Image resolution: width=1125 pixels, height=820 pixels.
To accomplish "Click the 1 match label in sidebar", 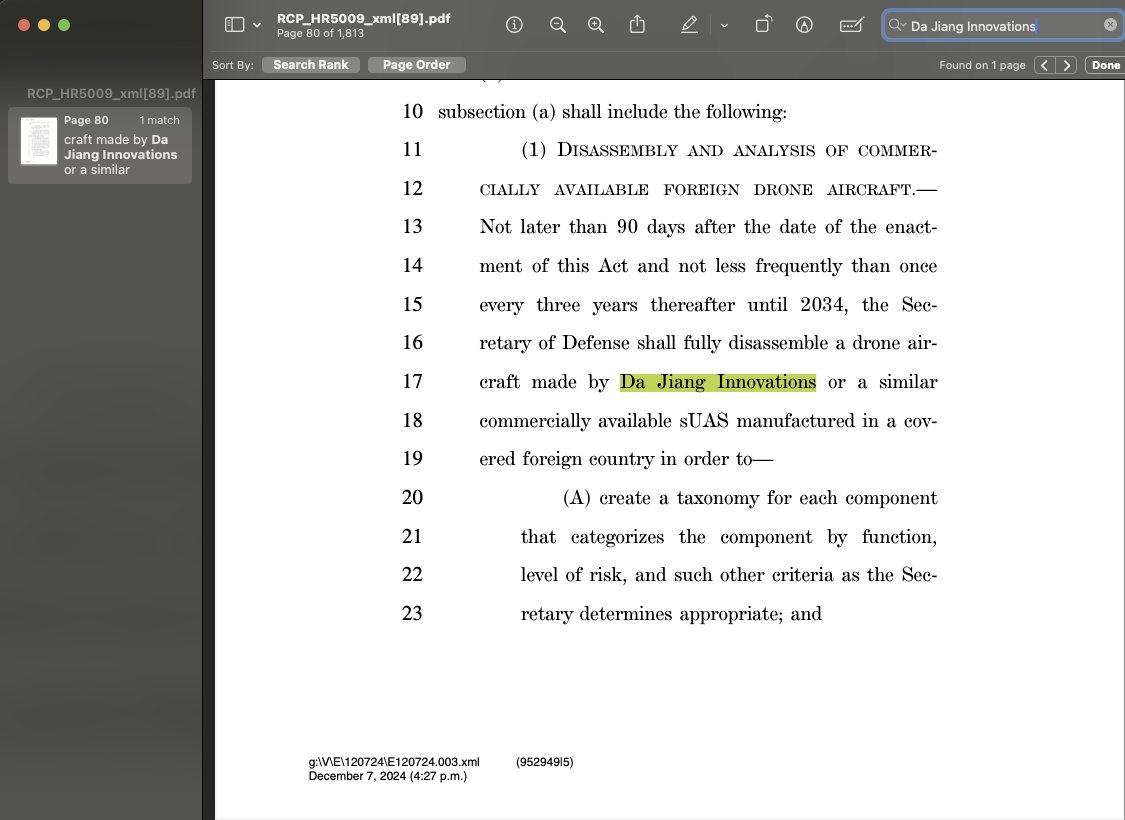I will click(159, 121).
